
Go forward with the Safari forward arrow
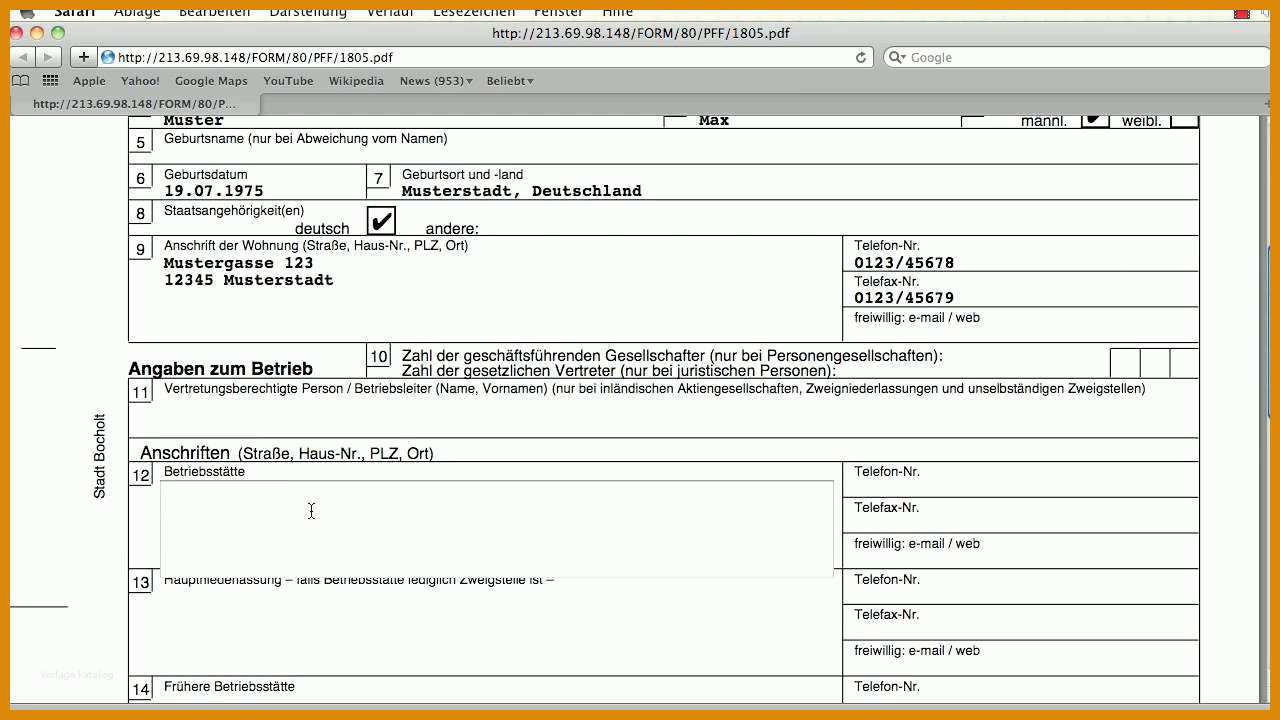point(48,58)
